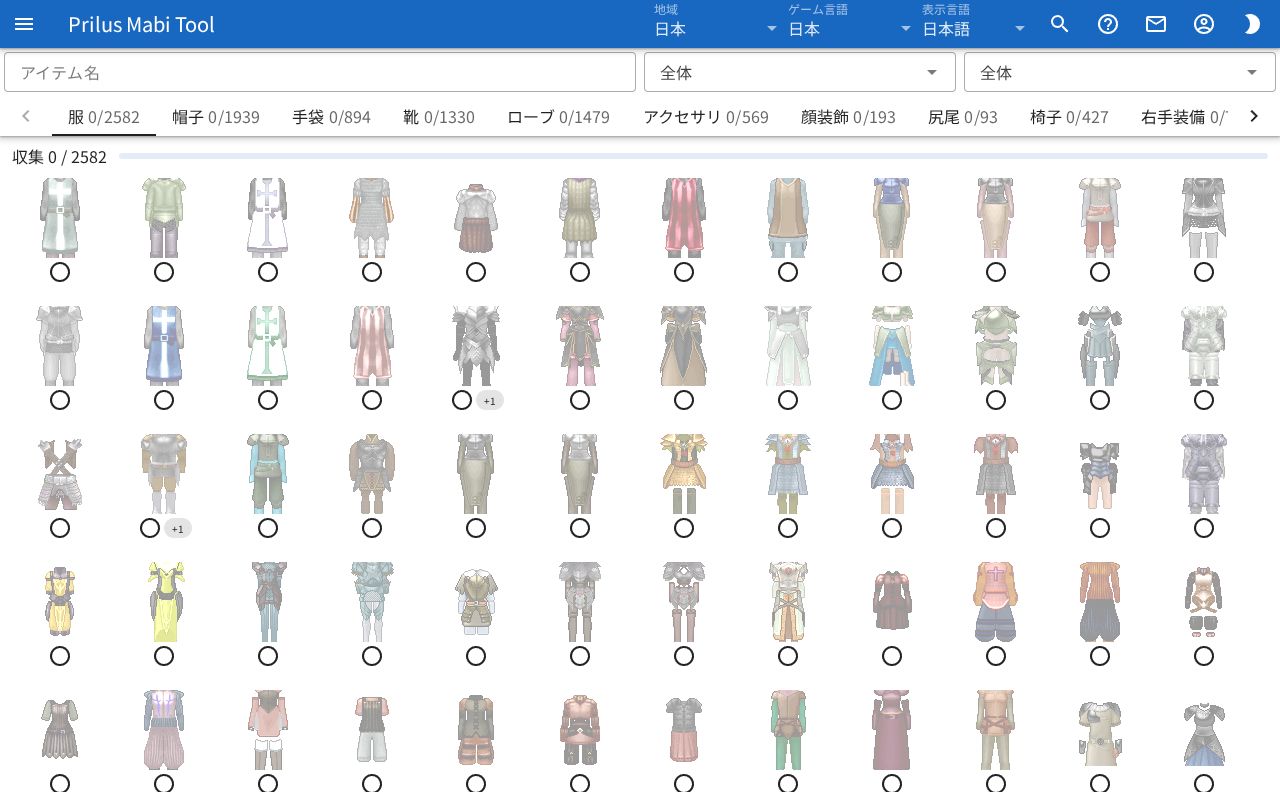Open the hamburger navigation menu
This screenshot has height=800, width=1280.
24,24
